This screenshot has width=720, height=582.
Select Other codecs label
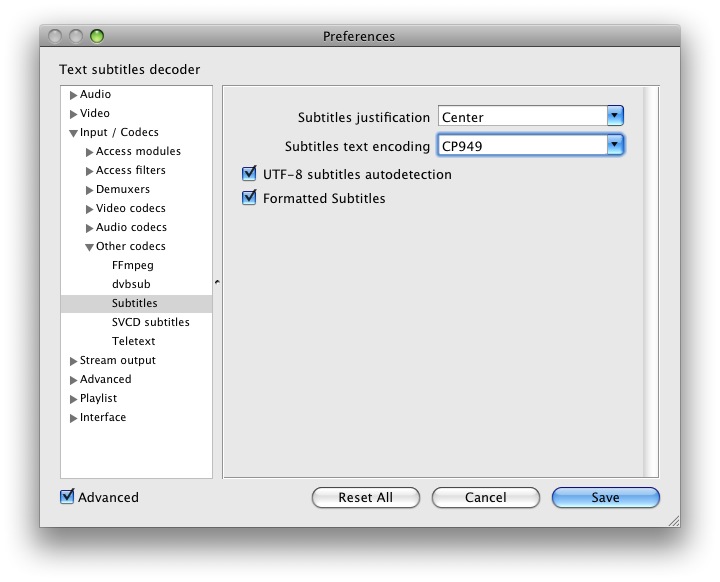130,246
